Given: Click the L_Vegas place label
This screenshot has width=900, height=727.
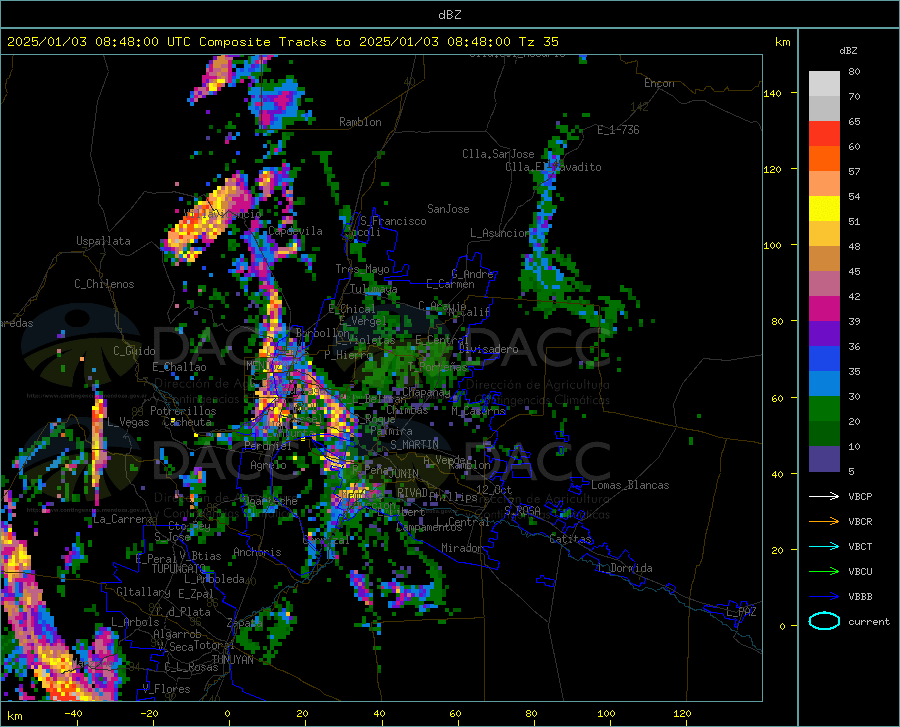Looking at the screenshot, I should (128, 422).
